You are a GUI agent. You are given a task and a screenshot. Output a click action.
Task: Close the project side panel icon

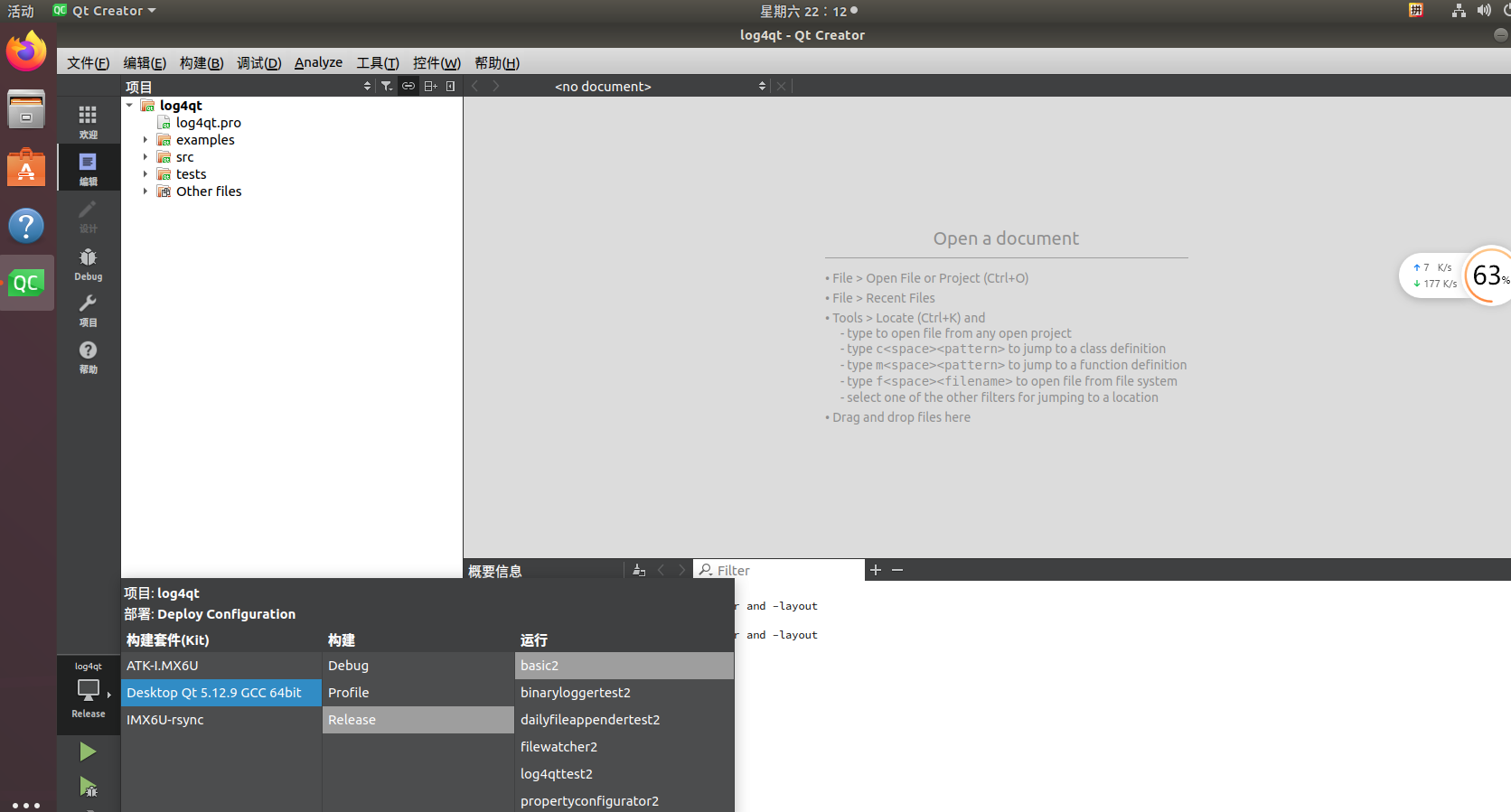point(450,86)
